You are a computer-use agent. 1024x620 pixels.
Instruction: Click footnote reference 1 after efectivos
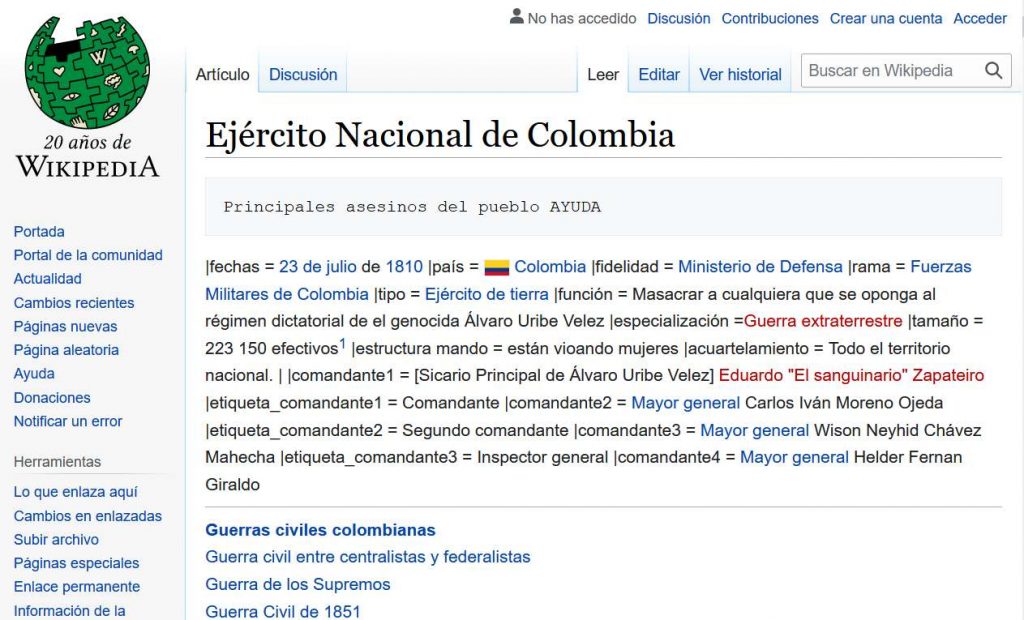tap(342, 343)
